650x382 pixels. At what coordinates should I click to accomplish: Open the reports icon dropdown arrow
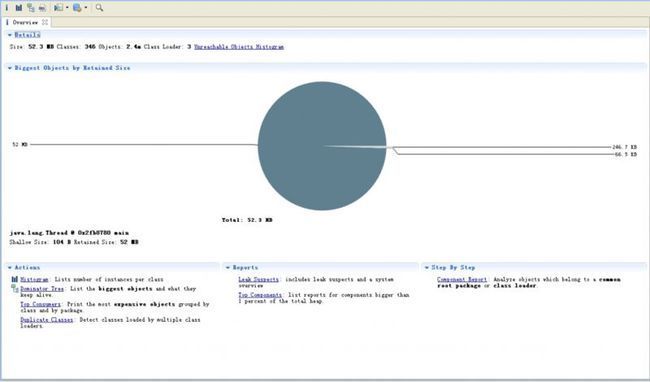[67, 7]
